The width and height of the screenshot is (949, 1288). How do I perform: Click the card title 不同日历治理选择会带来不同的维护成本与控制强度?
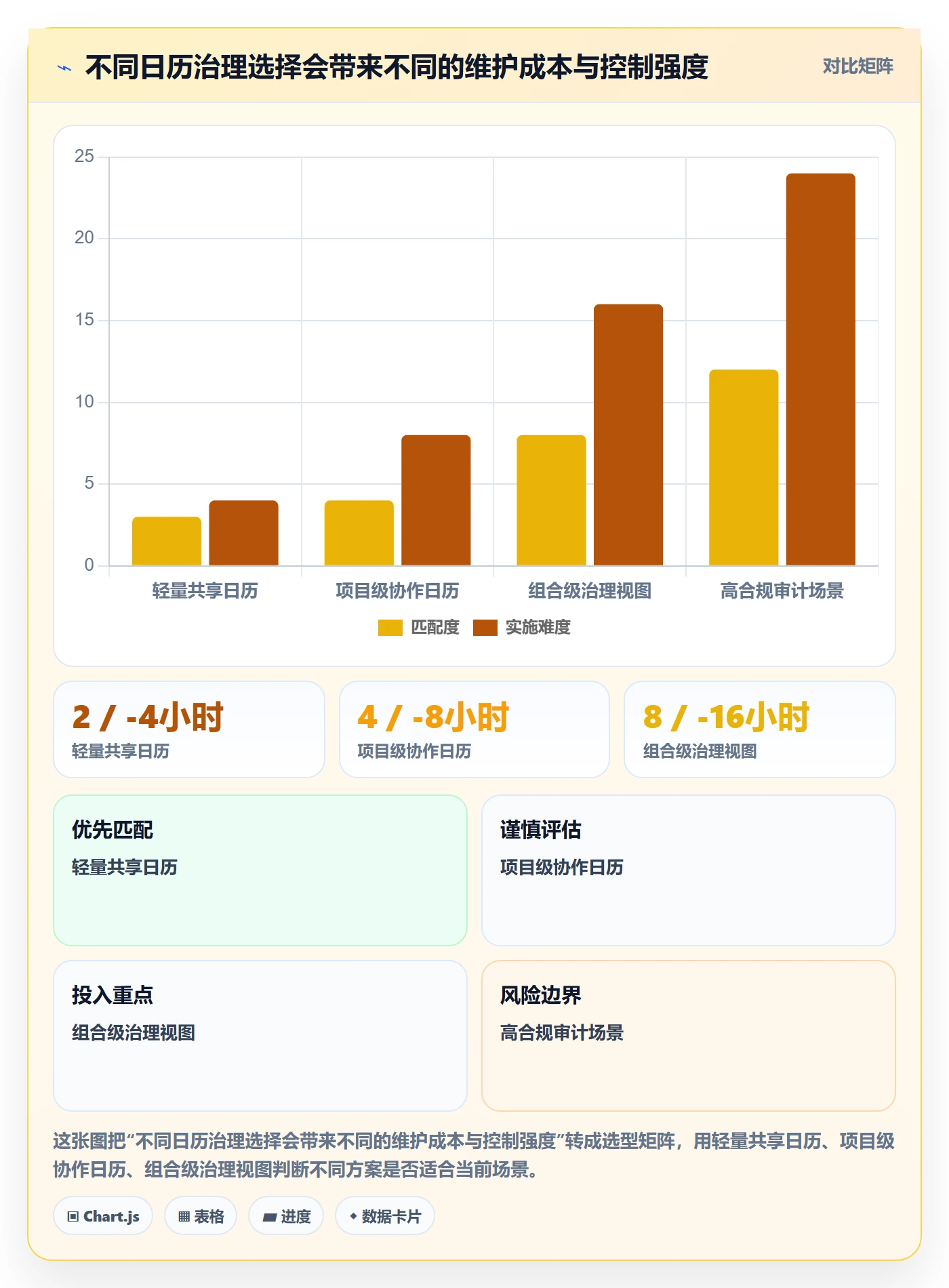point(397,67)
